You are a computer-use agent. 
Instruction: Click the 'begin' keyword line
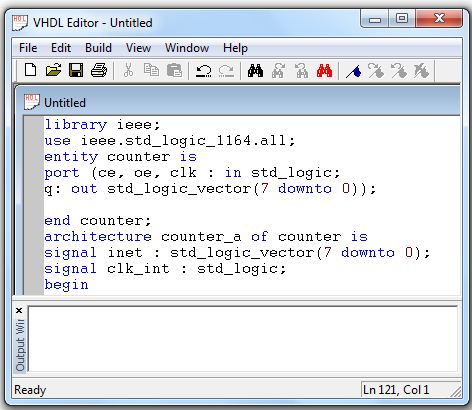(66, 285)
